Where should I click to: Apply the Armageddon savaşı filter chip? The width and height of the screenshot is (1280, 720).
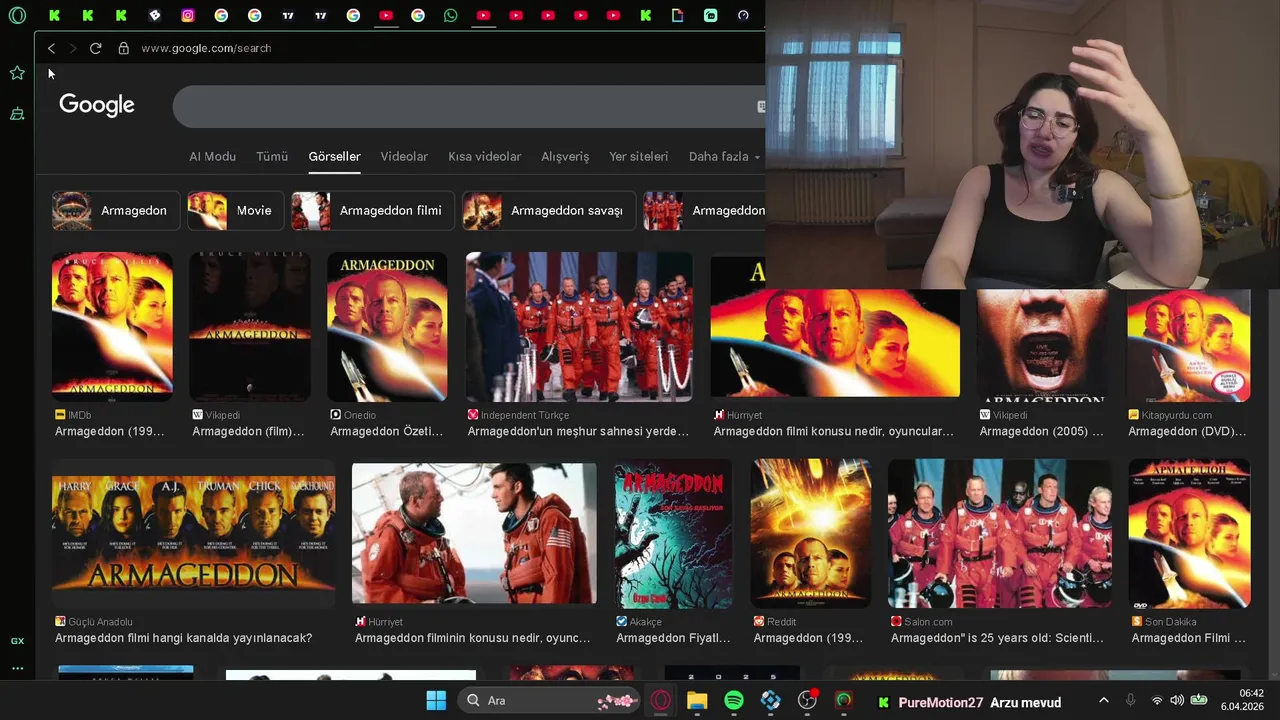[549, 211]
